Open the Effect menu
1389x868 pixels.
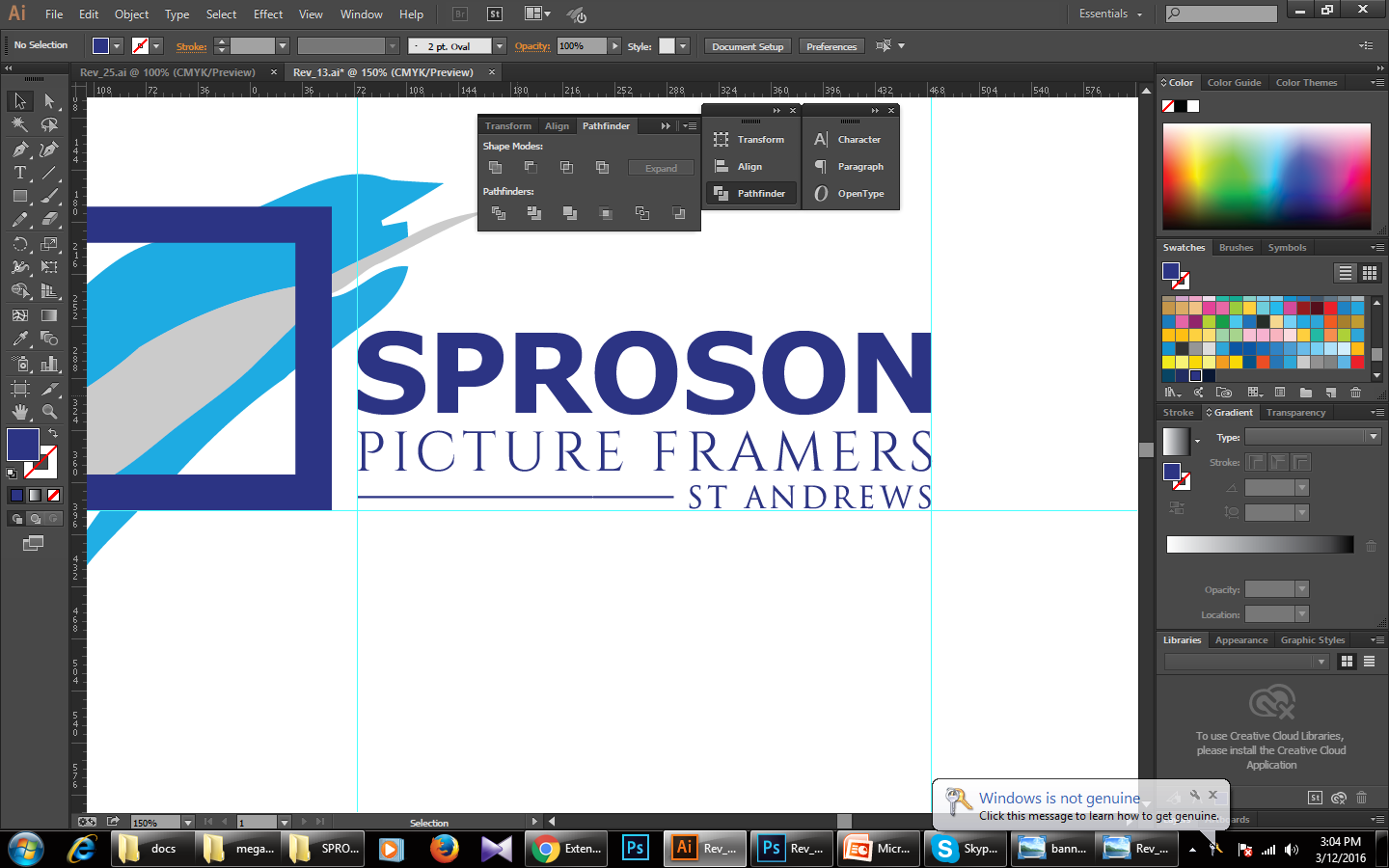[268, 14]
